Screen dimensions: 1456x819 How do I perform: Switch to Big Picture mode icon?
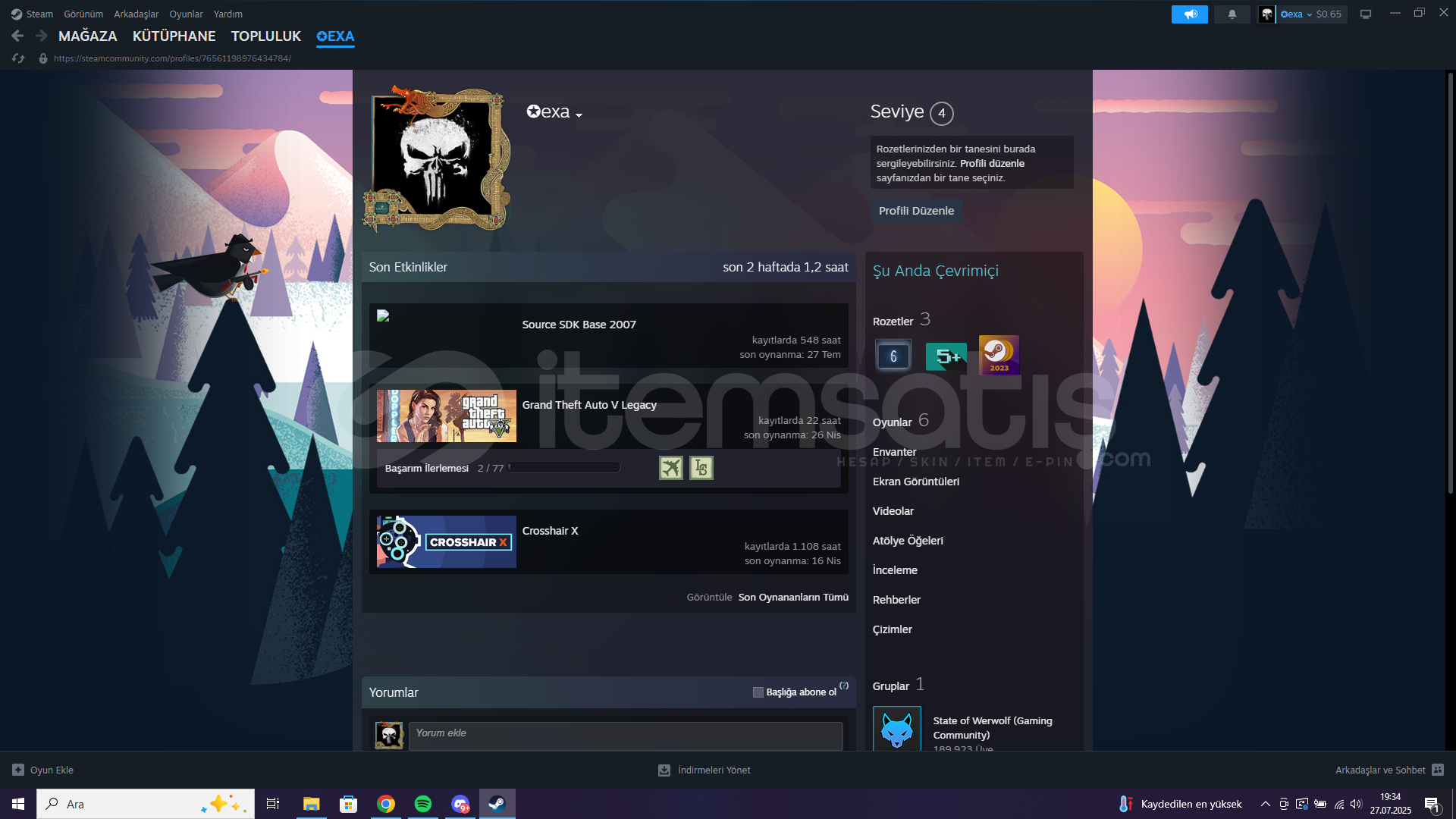click(x=1366, y=14)
